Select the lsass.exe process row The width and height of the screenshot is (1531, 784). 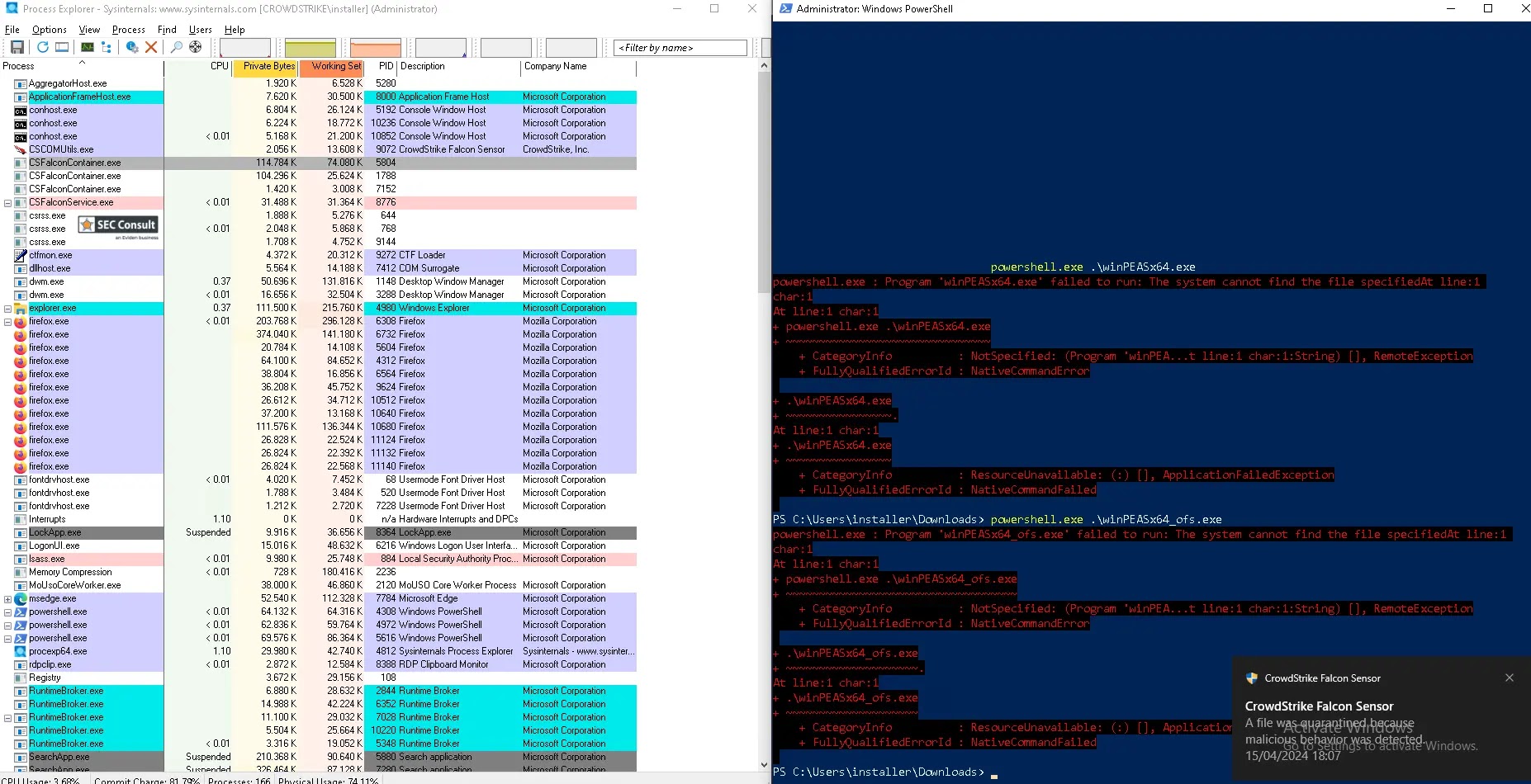click(319, 559)
